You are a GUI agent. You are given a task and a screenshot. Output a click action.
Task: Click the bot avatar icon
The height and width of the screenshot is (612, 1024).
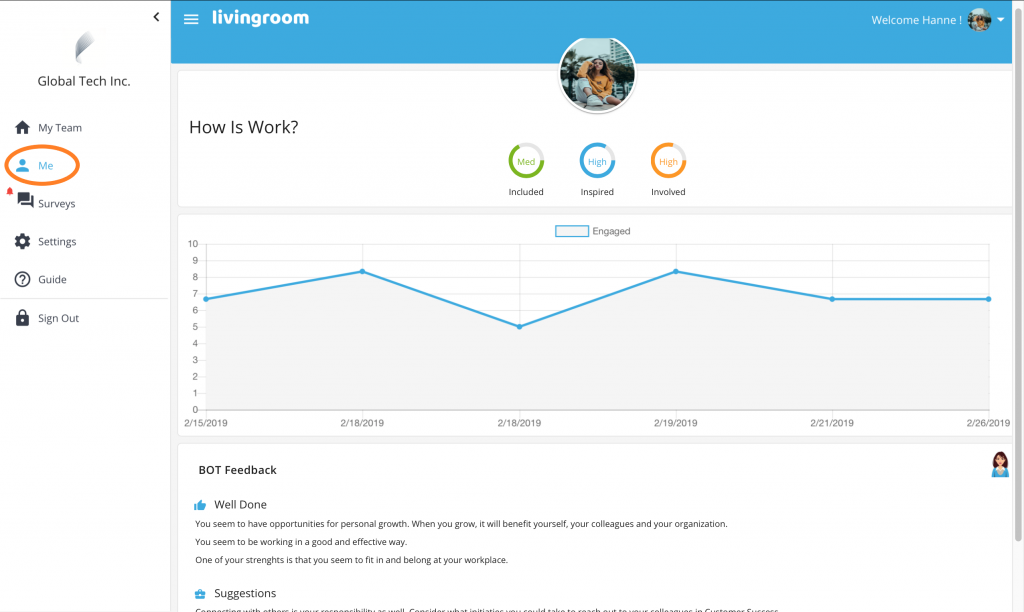pos(1000,464)
